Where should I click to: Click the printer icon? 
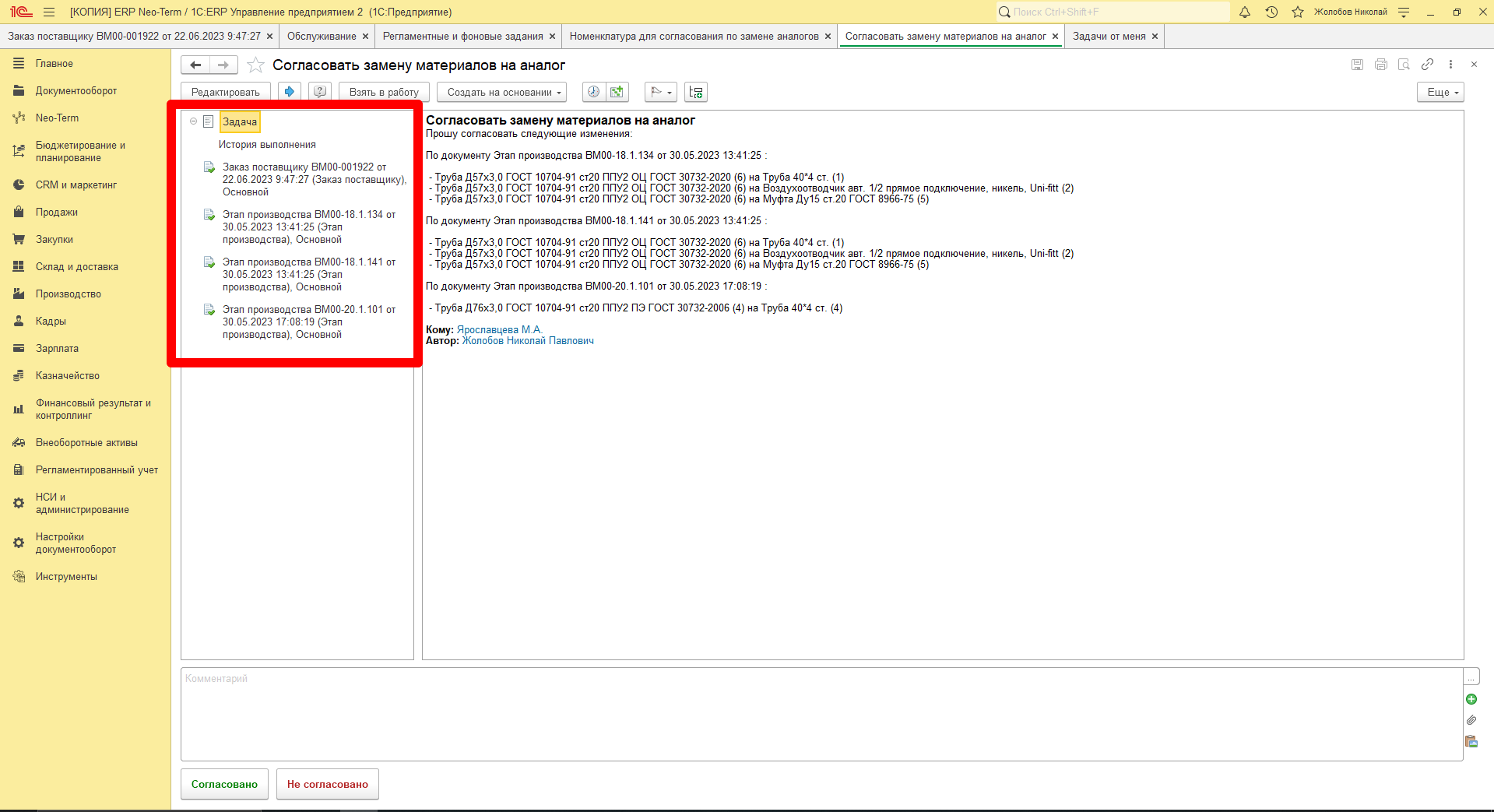(x=1381, y=65)
